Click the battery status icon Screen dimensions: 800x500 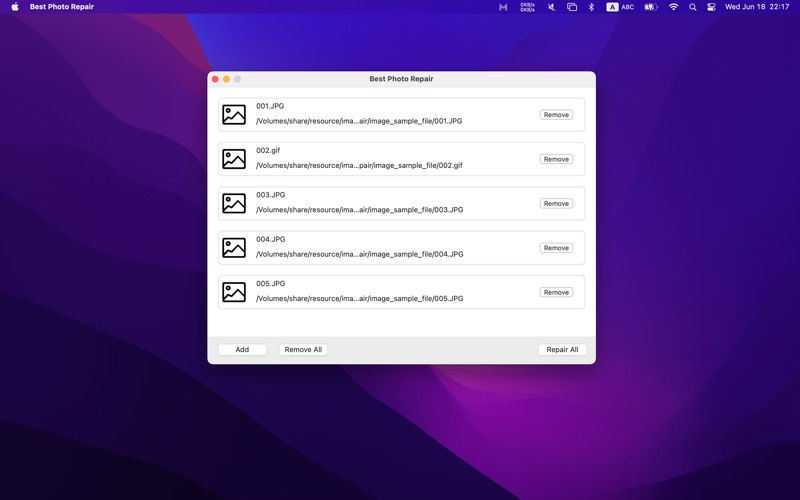651,7
